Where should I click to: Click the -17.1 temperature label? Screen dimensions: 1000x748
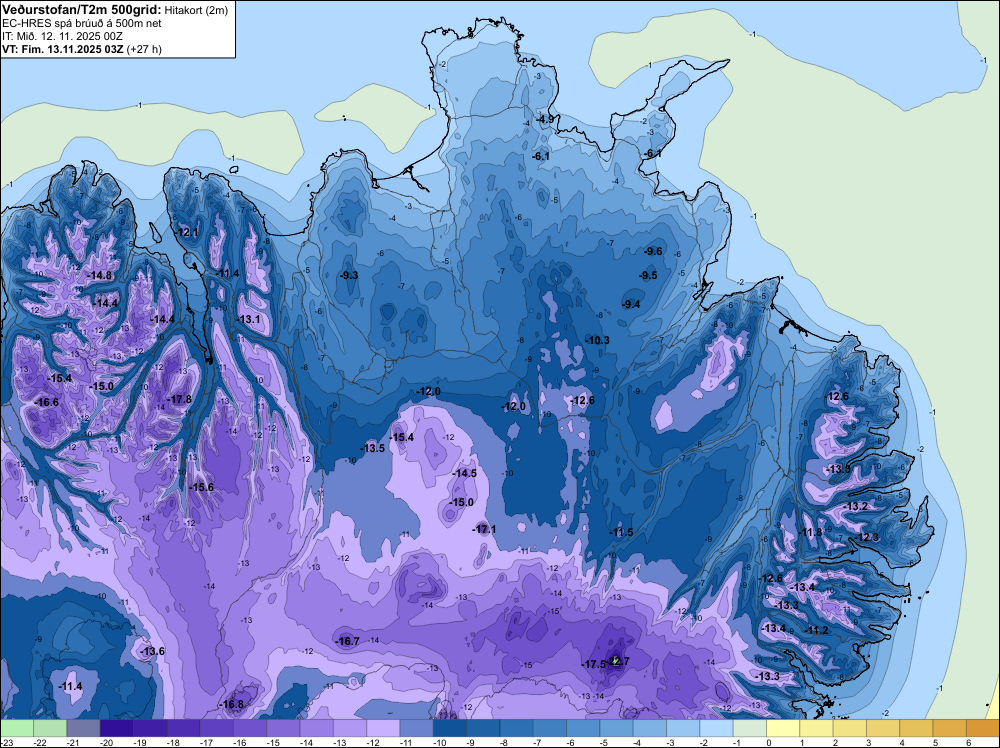484,529
